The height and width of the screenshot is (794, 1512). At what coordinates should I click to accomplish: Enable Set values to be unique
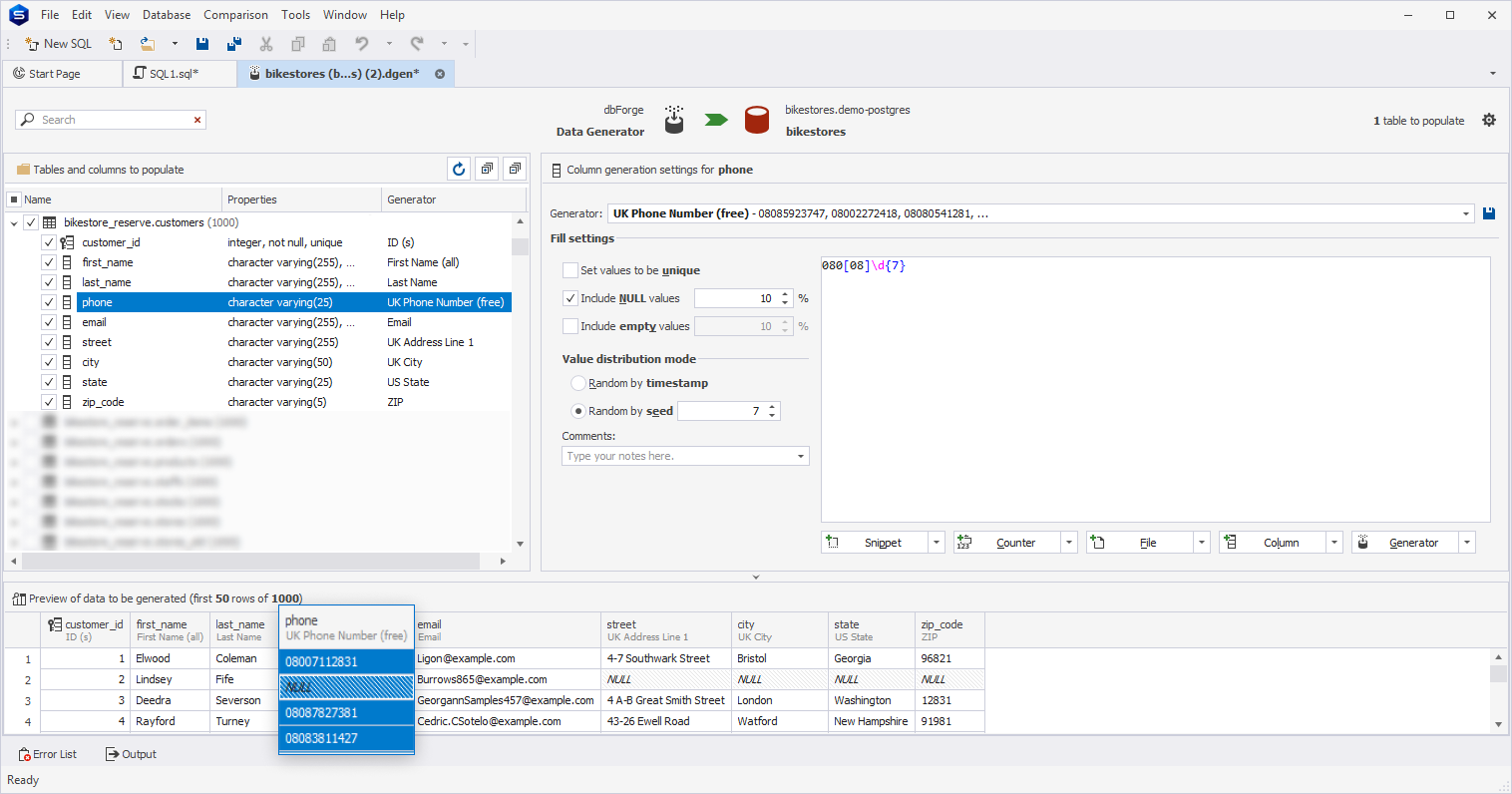coord(570,270)
